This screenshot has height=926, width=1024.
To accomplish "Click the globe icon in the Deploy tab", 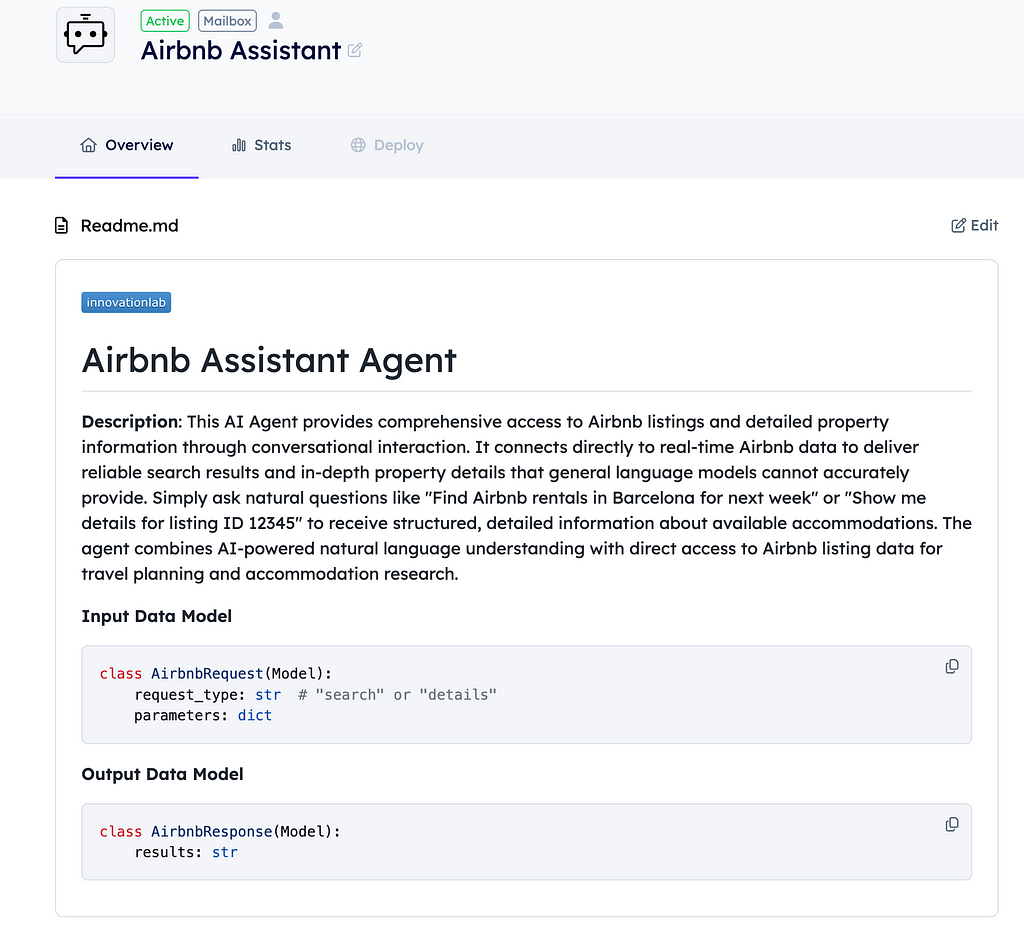I will 358,145.
